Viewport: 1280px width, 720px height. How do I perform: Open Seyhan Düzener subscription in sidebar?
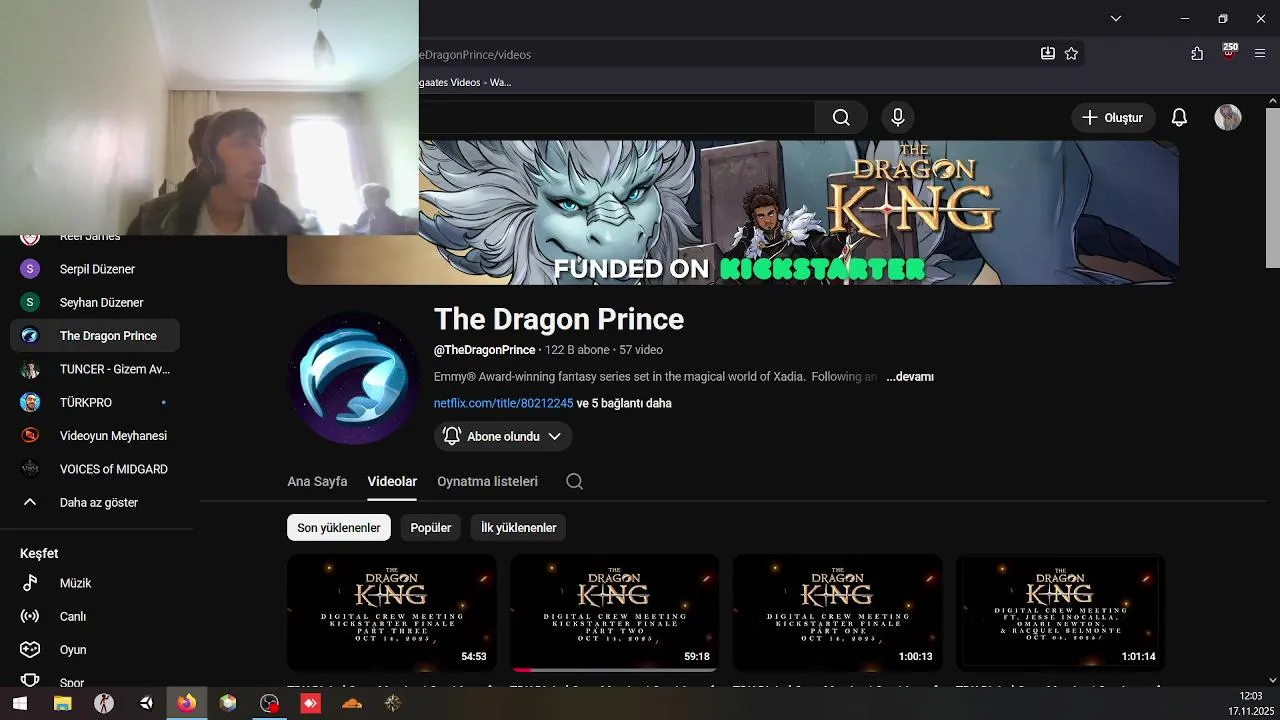tap(95, 302)
